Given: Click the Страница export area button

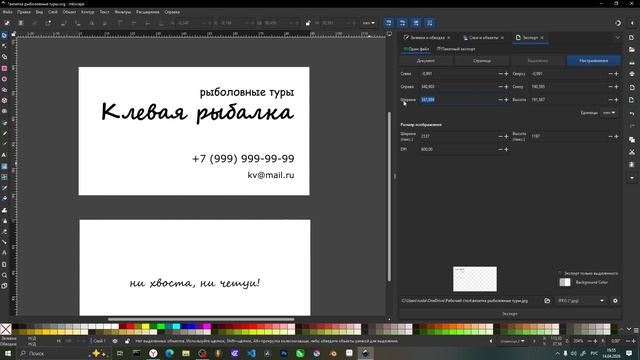Looking at the screenshot, I should tap(482, 60).
